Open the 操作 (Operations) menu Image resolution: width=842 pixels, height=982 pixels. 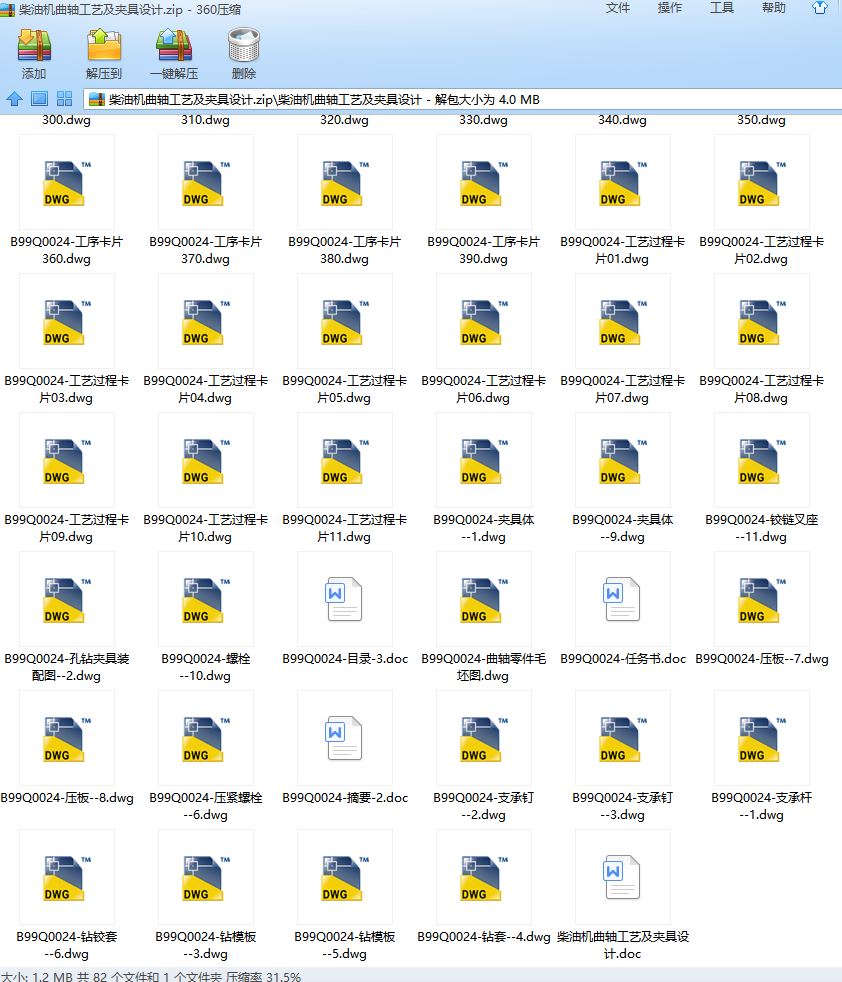pos(670,8)
